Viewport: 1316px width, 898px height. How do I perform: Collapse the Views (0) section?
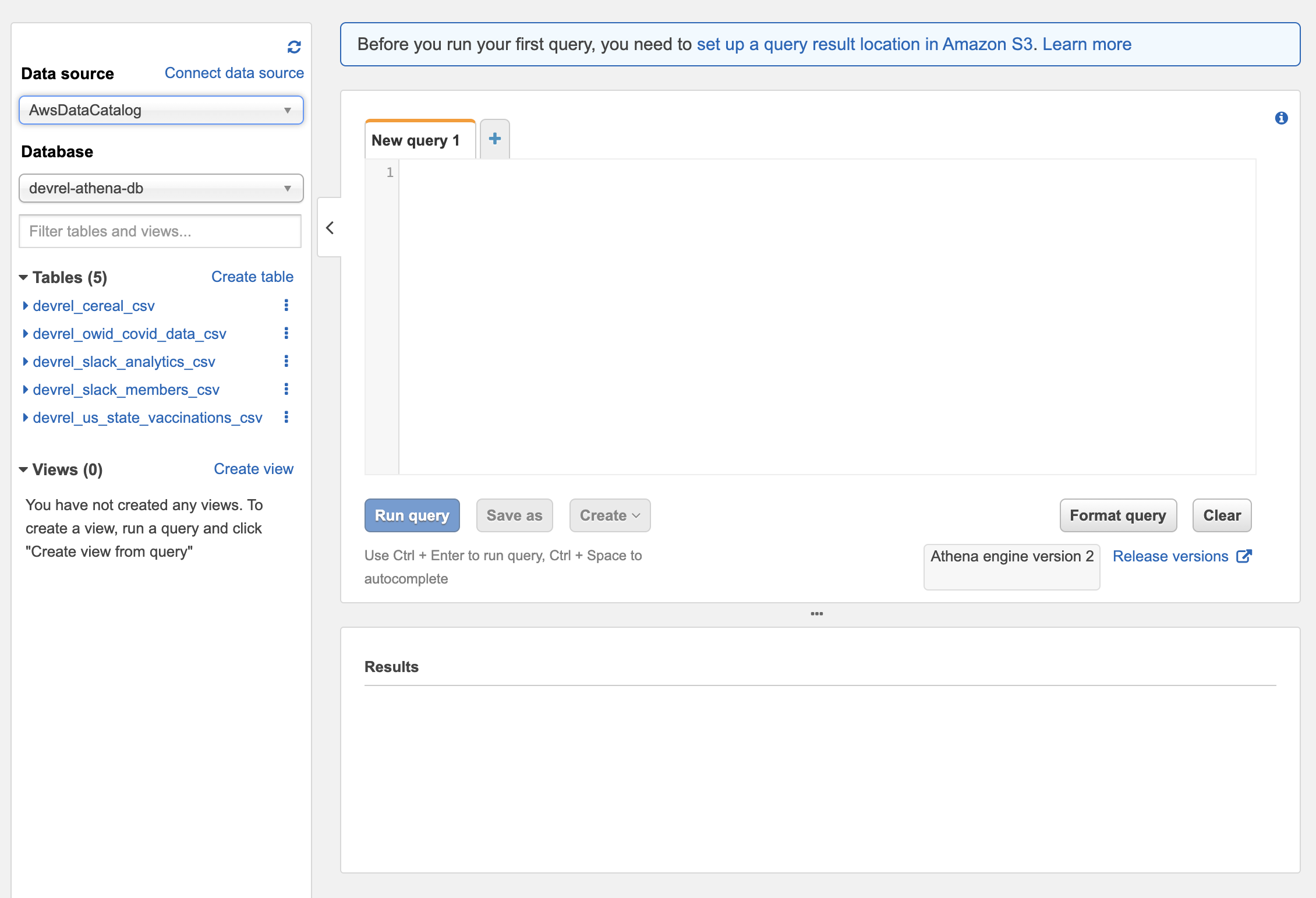[x=23, y=469]
